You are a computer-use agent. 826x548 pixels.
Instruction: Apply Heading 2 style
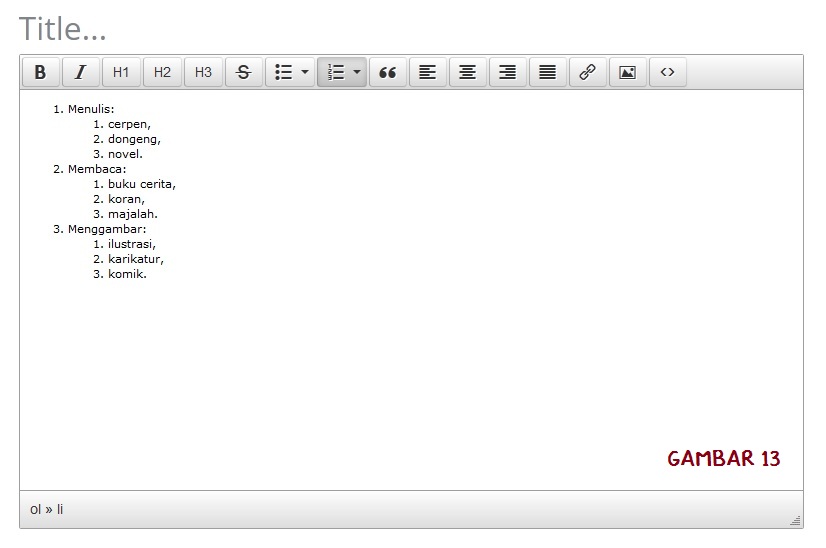(162, 72)
